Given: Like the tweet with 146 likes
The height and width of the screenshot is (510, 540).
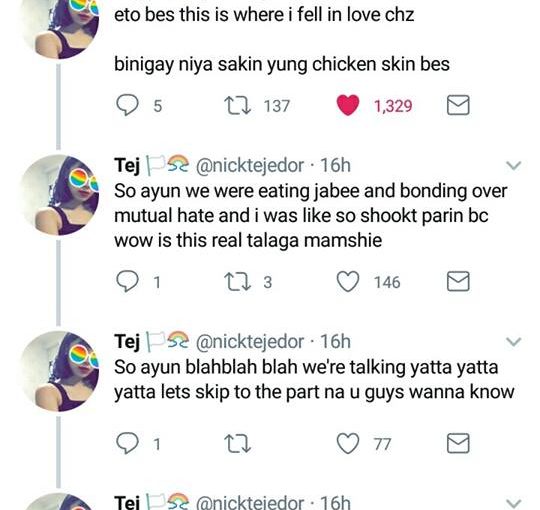Looking at the screenshot, I should (x=348, y=281).
